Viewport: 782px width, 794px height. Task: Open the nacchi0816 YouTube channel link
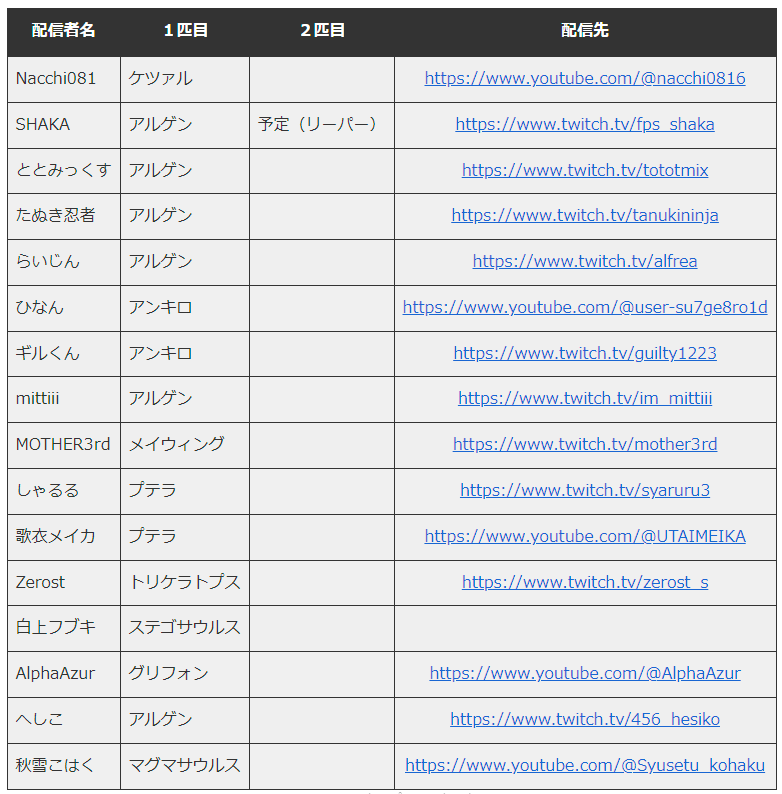584,78
